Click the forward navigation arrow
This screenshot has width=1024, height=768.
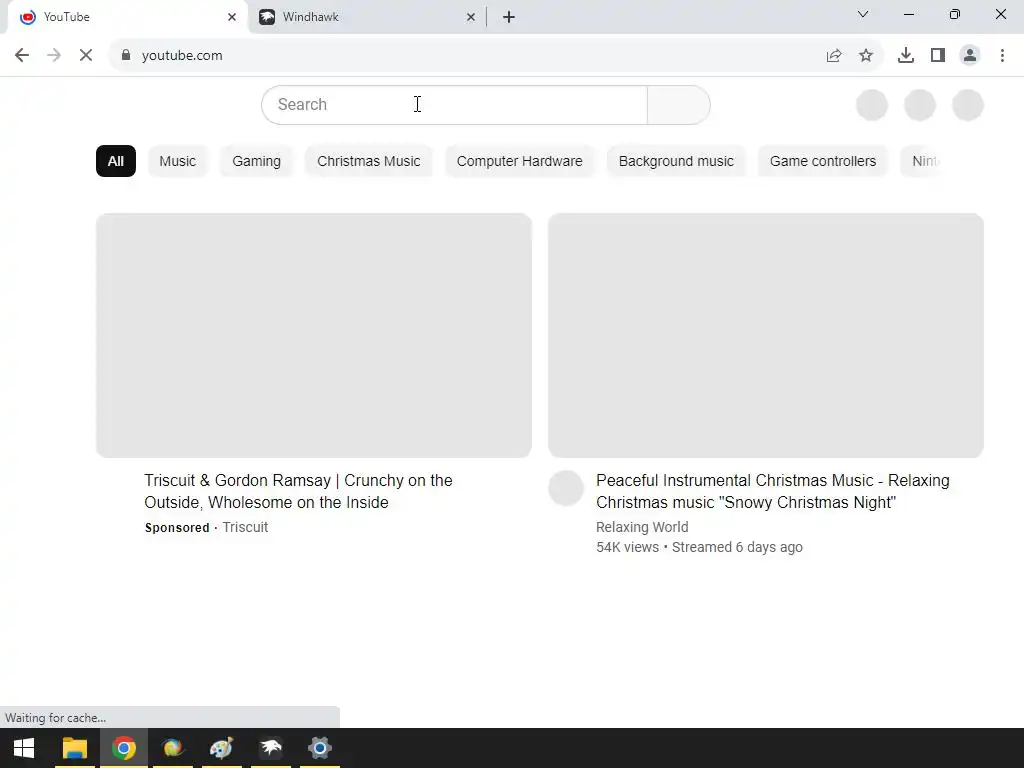(54, 56)
